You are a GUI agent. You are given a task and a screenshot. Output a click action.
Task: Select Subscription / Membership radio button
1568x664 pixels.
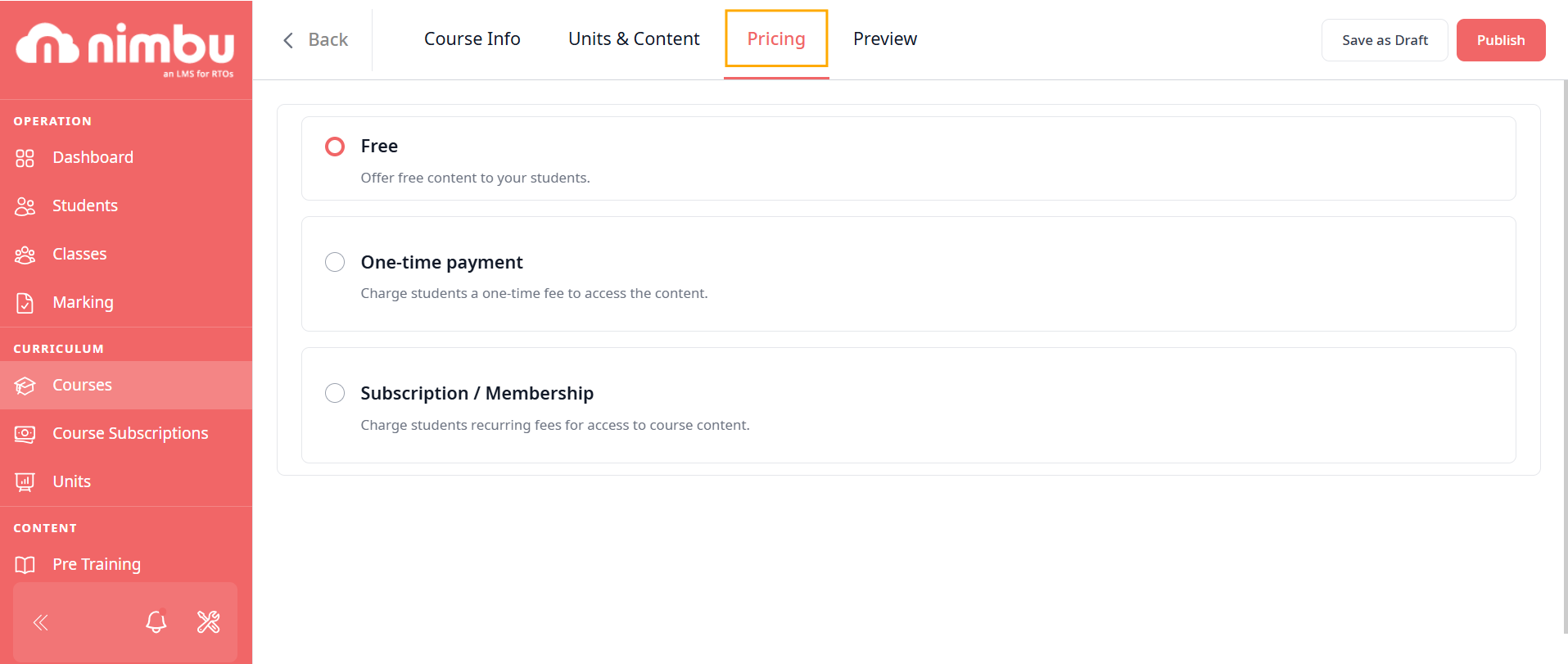coord(335,393)
